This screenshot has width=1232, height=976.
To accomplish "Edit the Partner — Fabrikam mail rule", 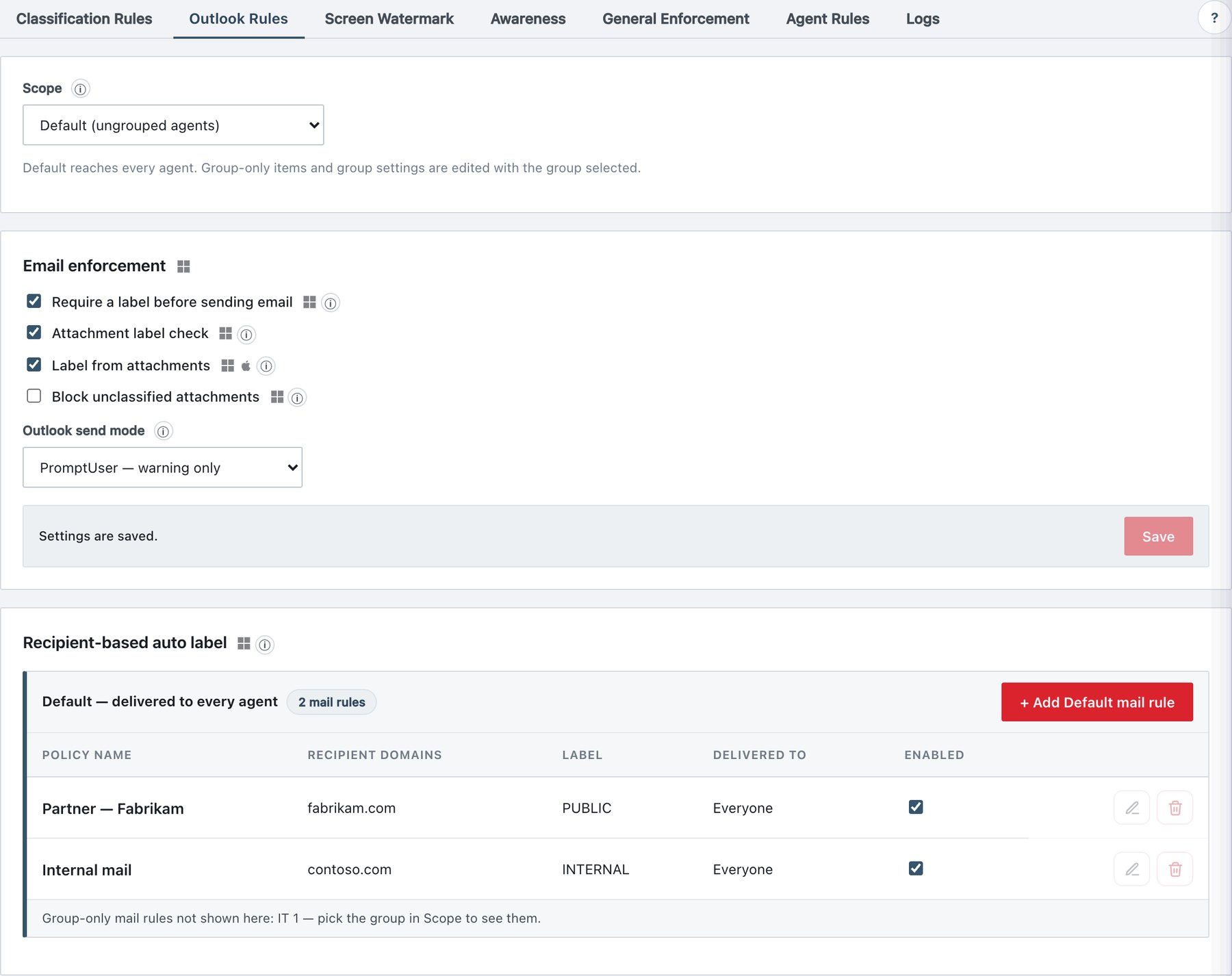I will click(x=1132, y=808).
